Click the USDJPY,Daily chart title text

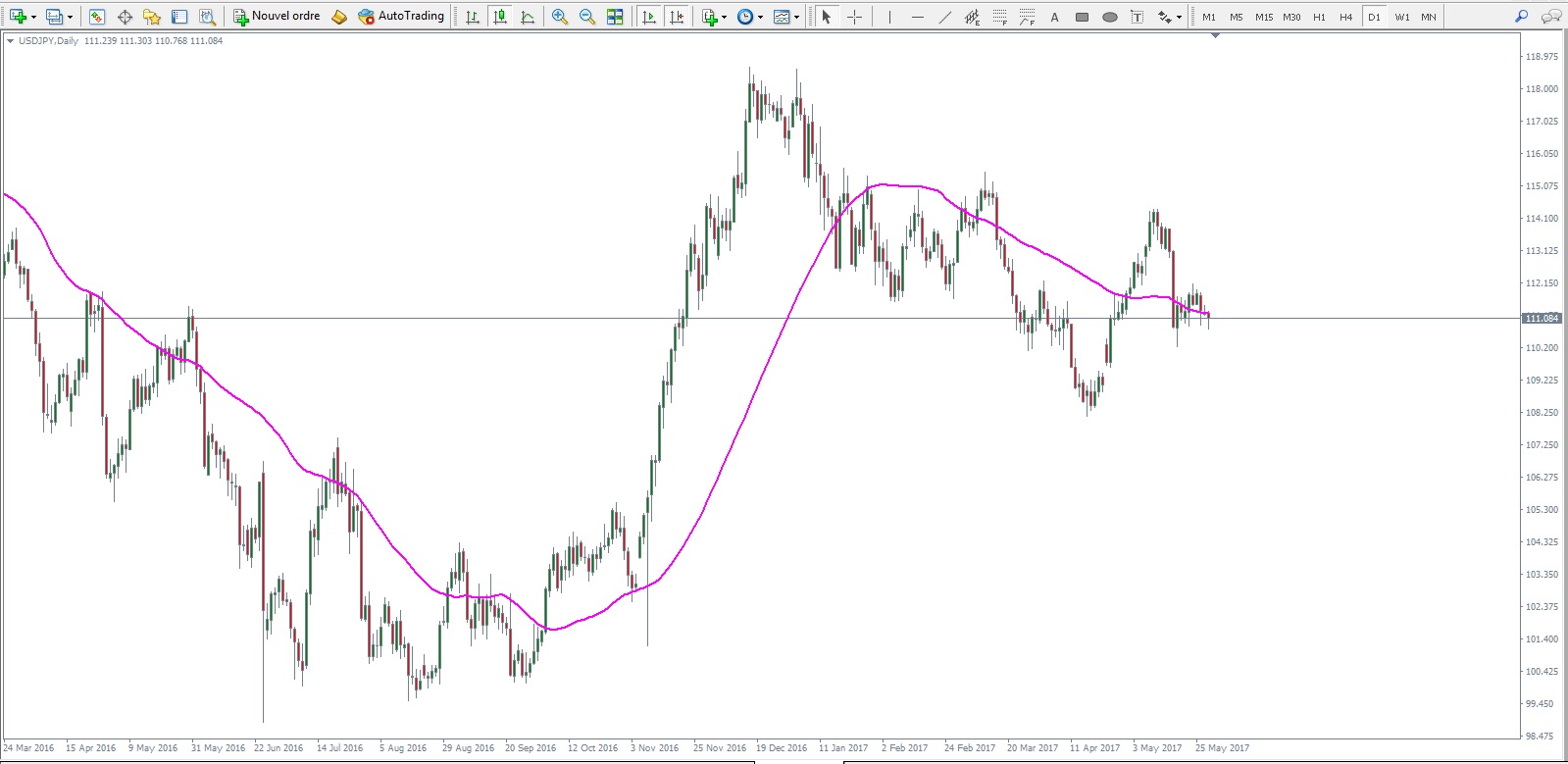click(x=48, y=41)
